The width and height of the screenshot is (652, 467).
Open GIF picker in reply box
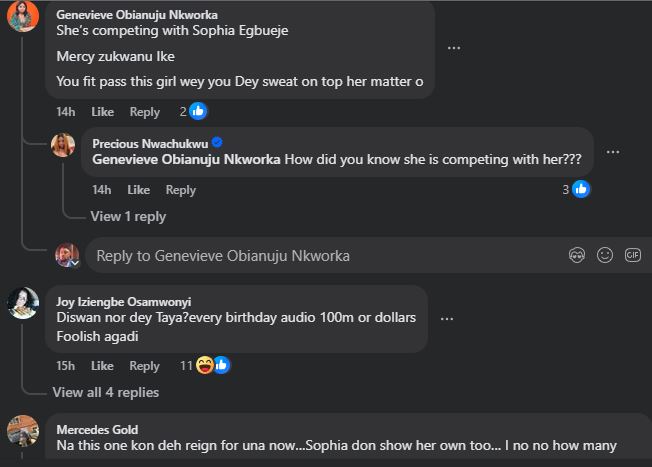pyautogui.click(x=632, y=255)
